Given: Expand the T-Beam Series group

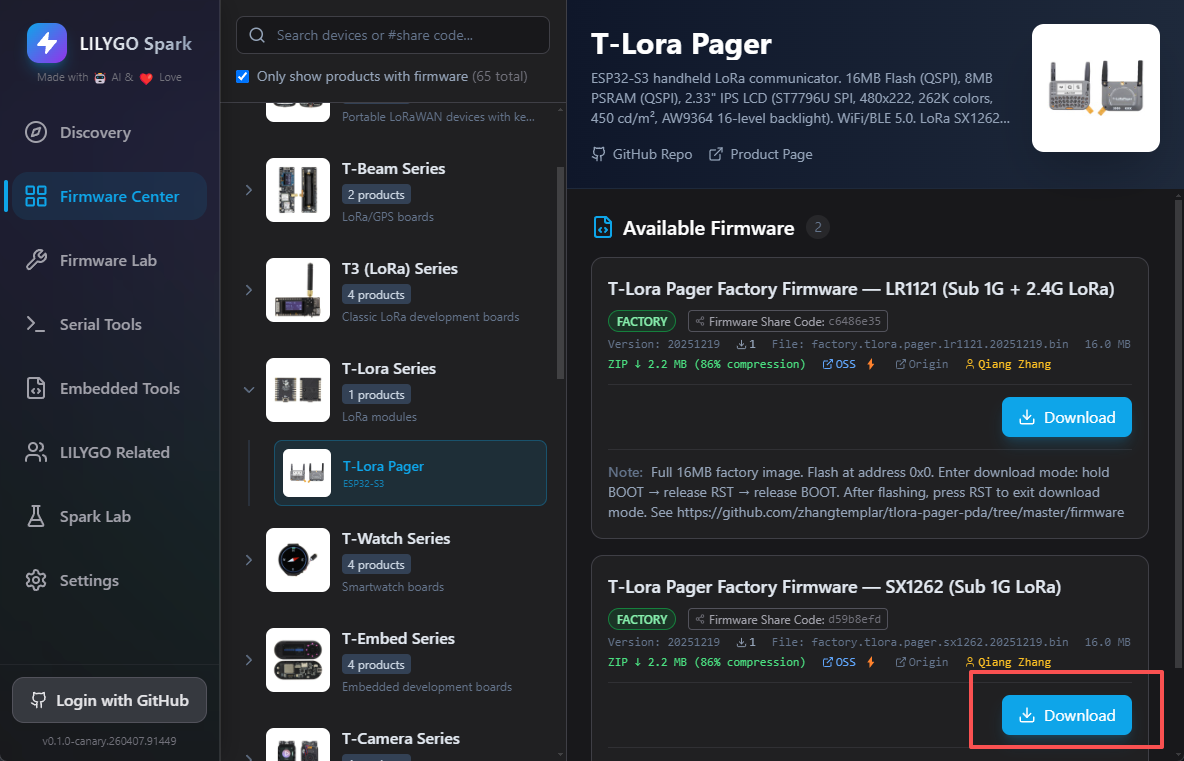Looking at the screenshot, I should click(249, 190).
